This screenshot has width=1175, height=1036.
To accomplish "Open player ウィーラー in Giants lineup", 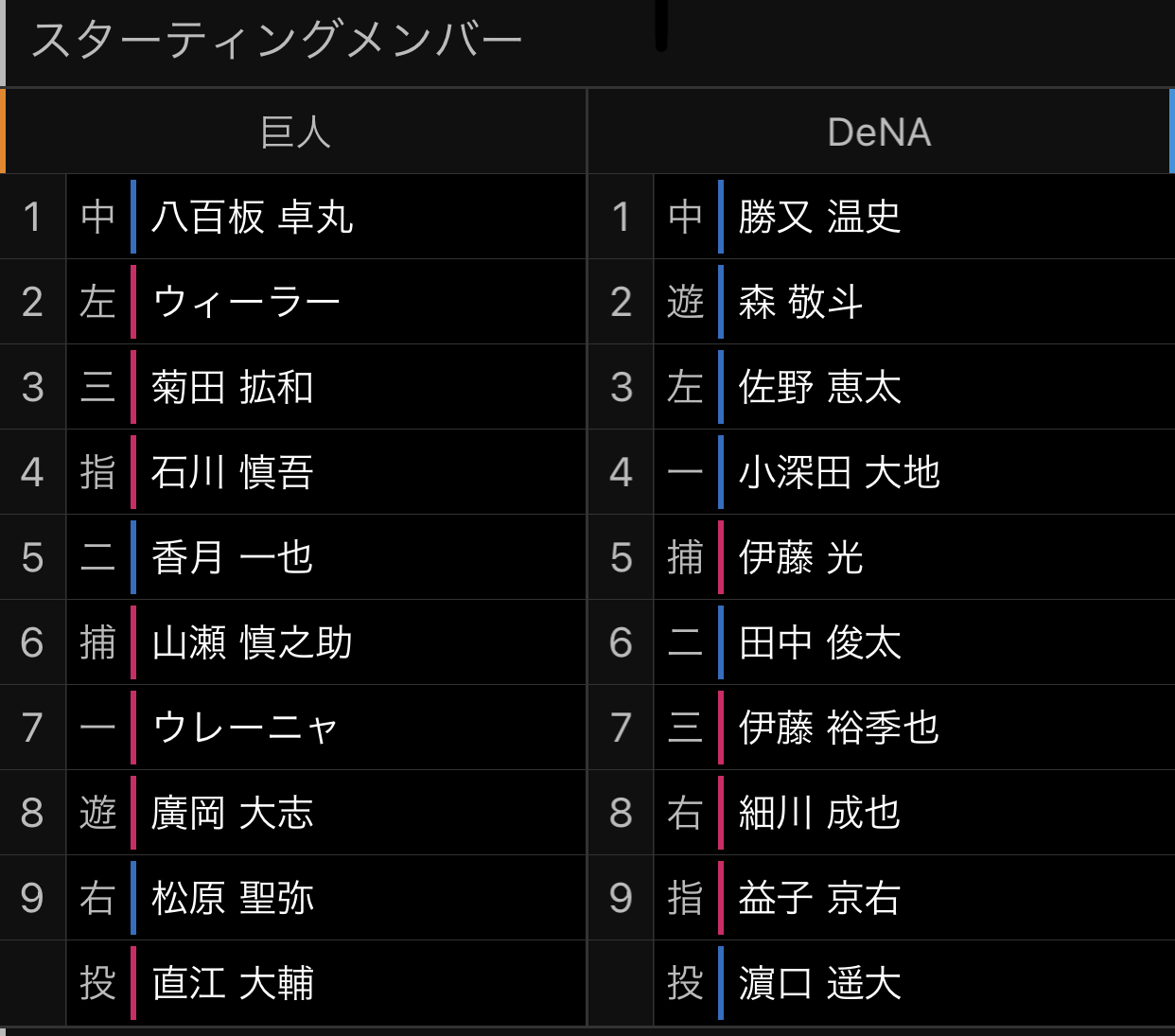I will click(x=246, y=302).
